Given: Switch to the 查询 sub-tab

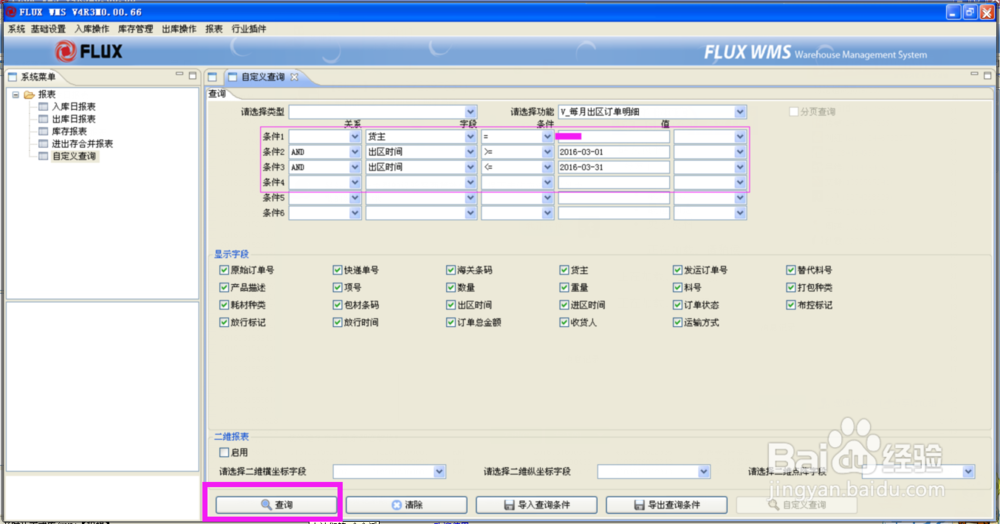Looking at the screenshot, I should pos(217,94).
